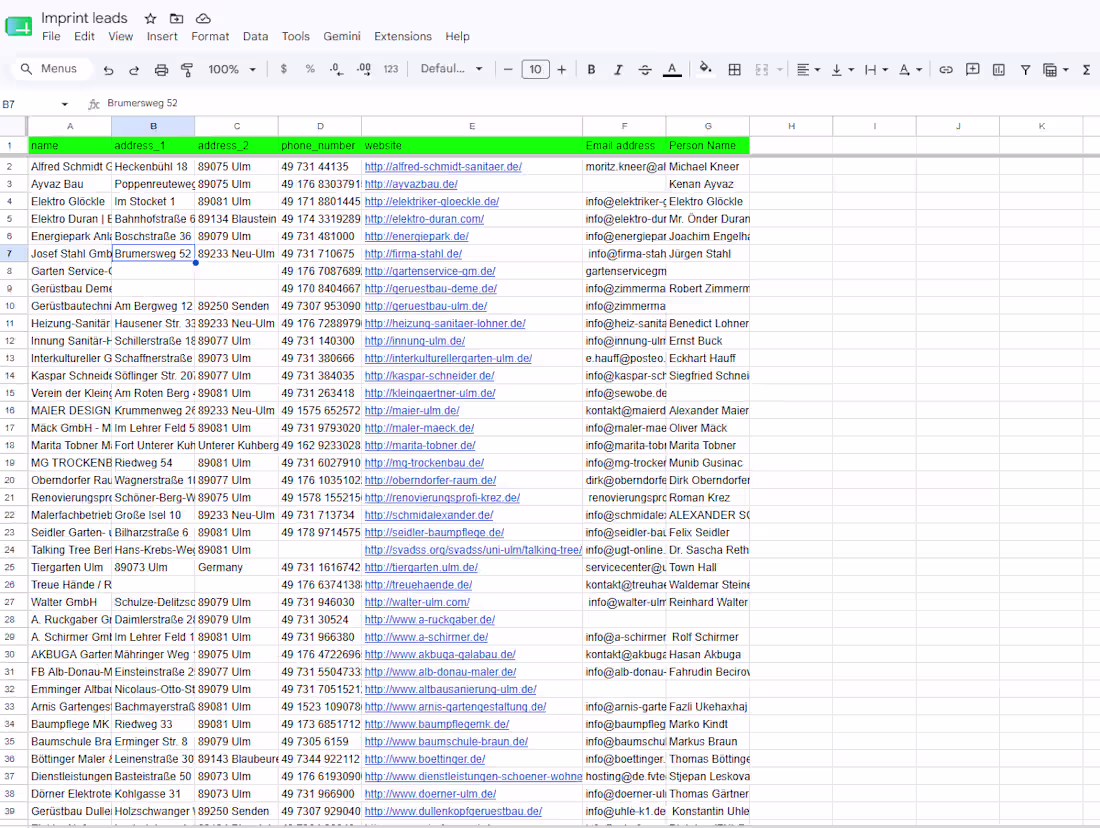Select cell 'Riedweg 54'
The image size is (1100, 828).
(153, 463)
